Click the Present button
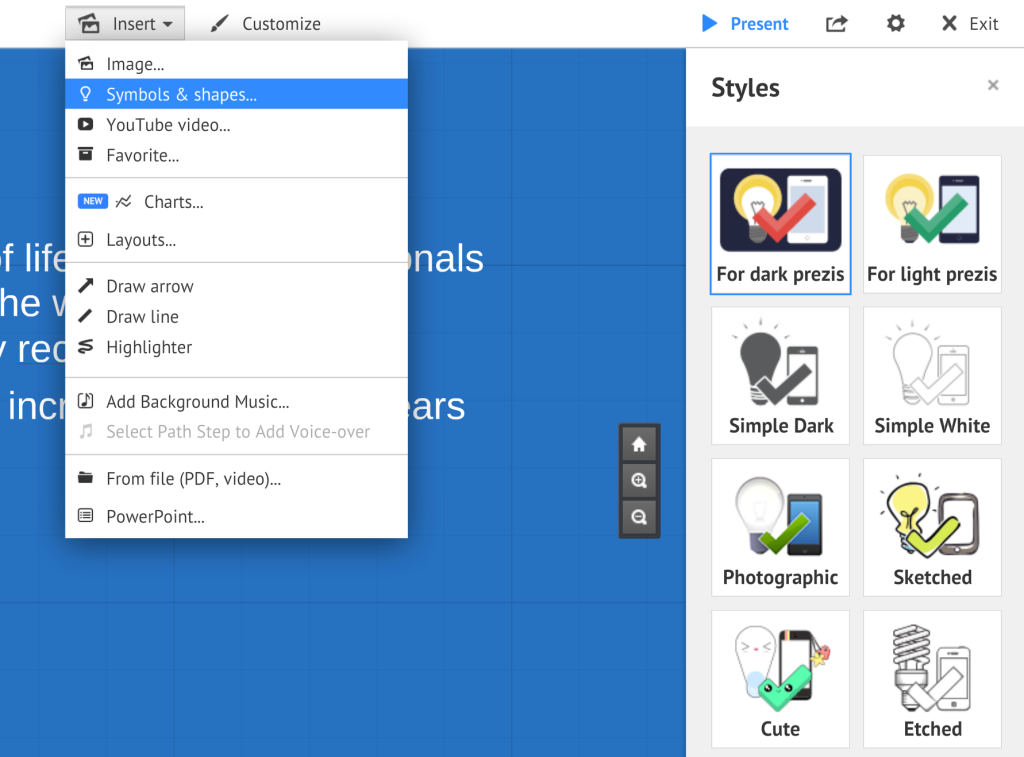This screenshot has width=1024, height=757. coord(745,23)
